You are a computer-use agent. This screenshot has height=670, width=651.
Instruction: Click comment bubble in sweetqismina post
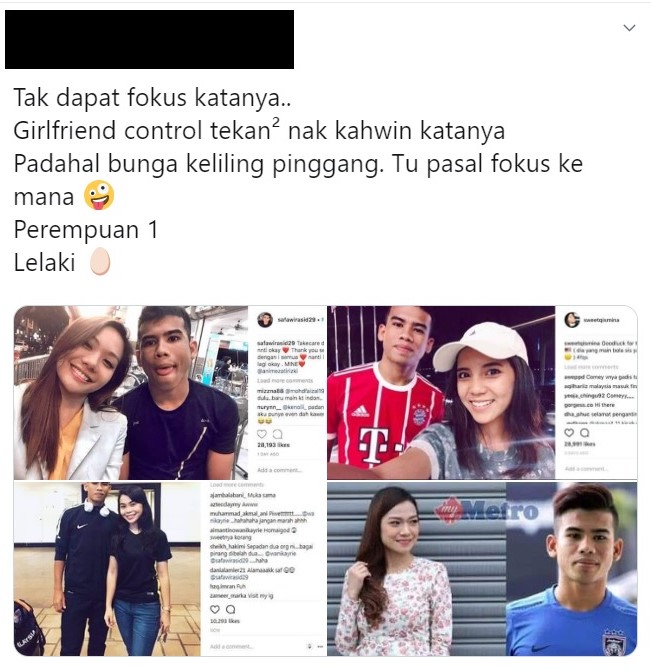[584, 432]
